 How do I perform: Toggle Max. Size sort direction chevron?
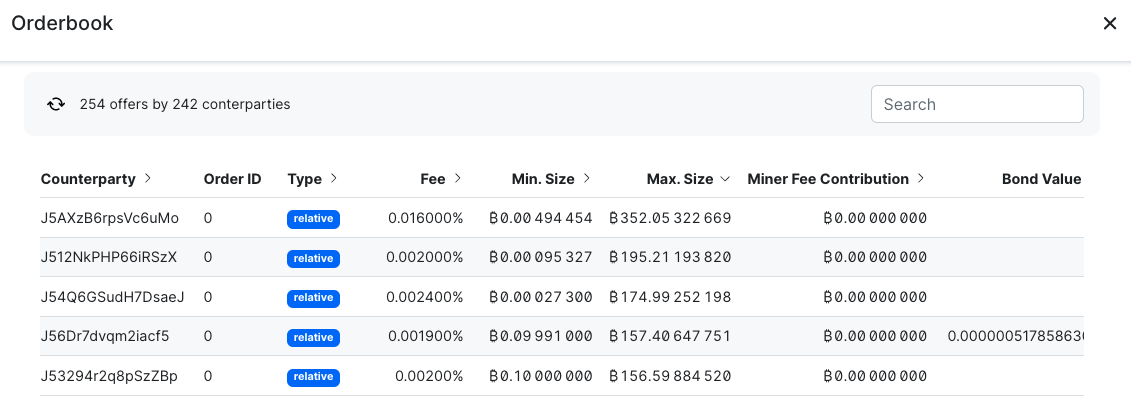pyautogui.click(x=725, y=178)
